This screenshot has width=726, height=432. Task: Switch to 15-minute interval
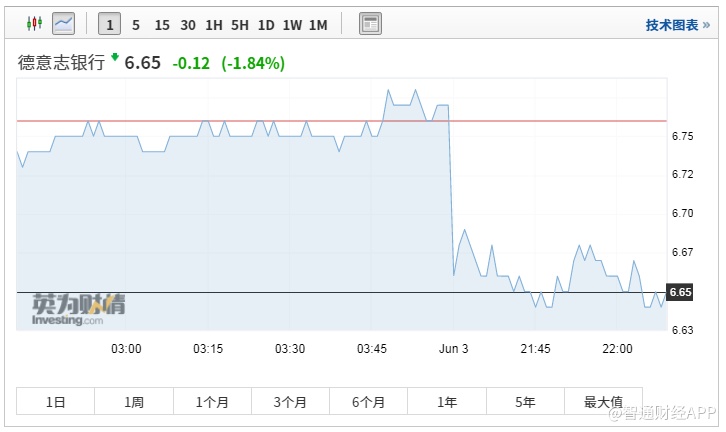coord(161,25)
